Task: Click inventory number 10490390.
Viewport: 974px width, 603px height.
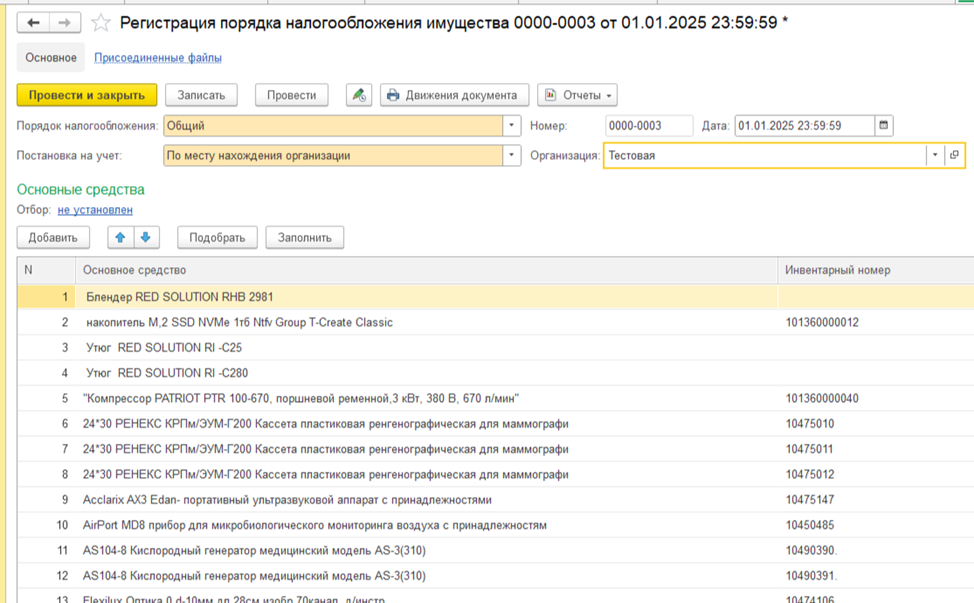Action: [811, 551]
